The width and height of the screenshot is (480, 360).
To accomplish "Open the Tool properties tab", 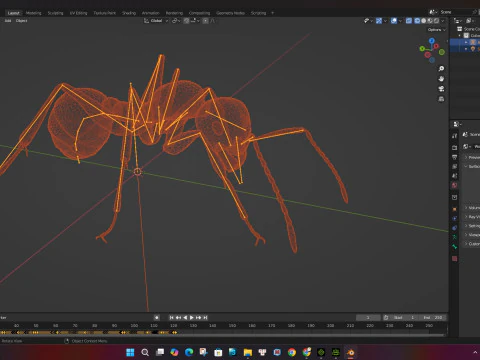I will coord(455,136).
